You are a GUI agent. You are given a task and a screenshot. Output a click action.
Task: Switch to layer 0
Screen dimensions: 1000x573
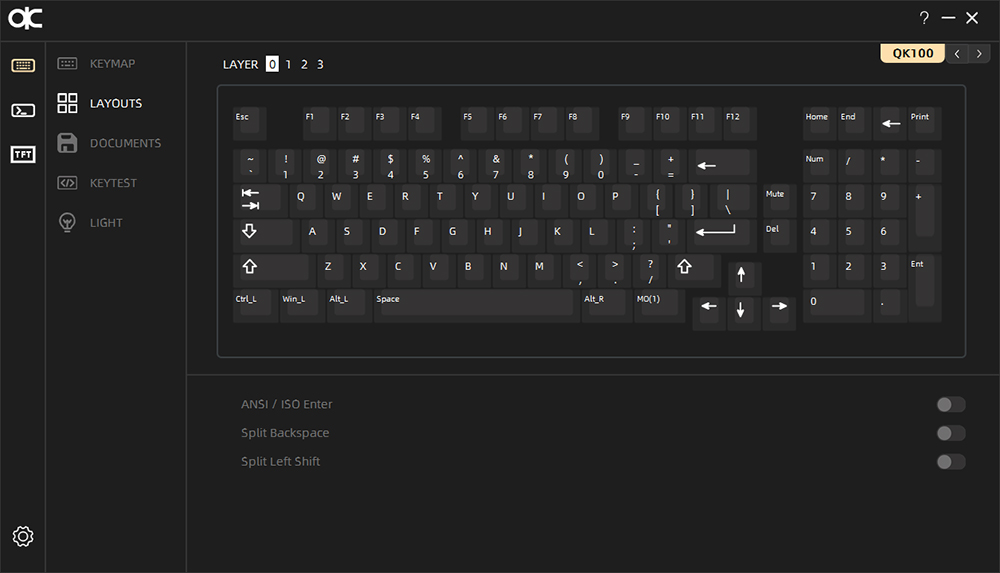[x=272, y=64]
